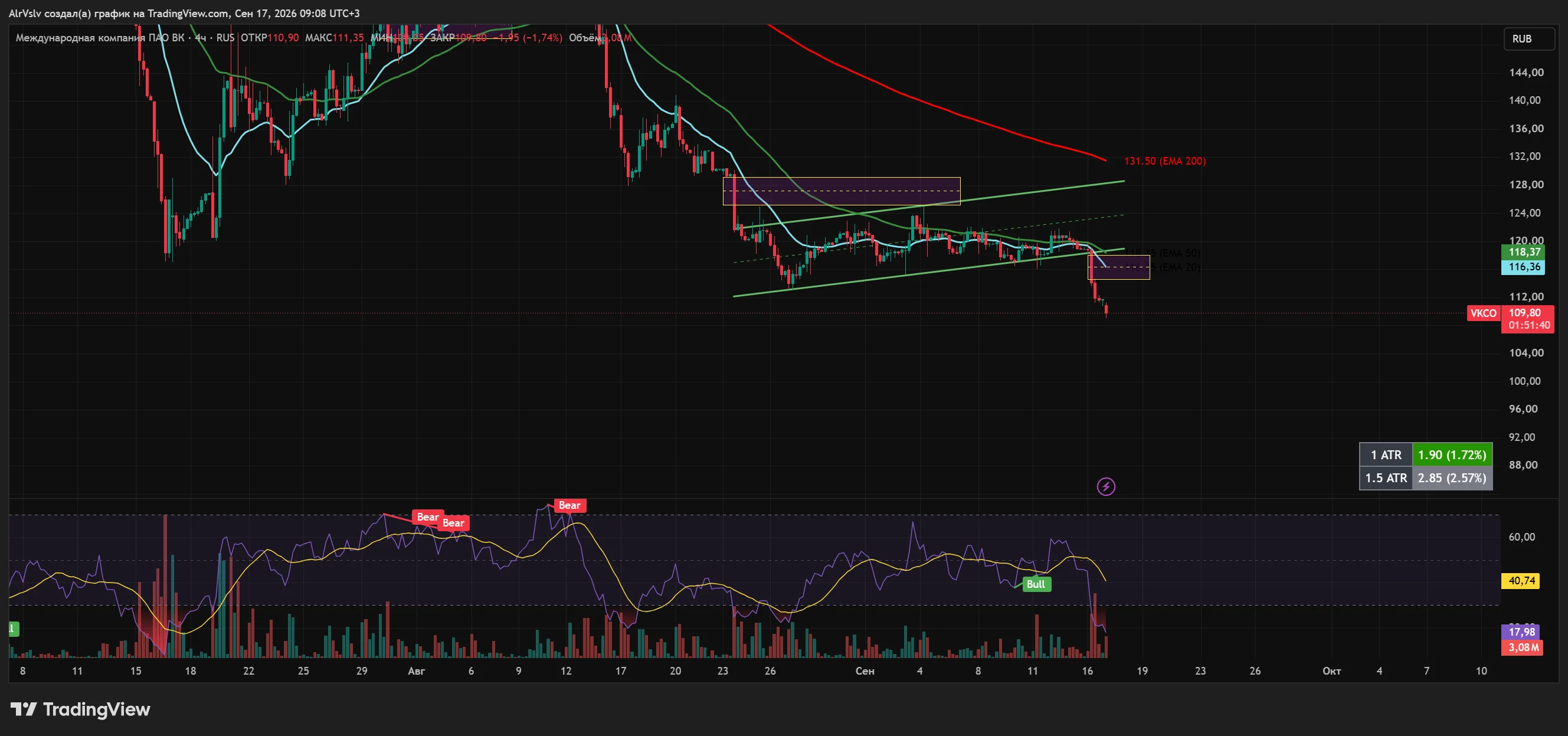Click the 01:51:40 bar countdown timer

pyautogui.click(x=1529, y=326)
